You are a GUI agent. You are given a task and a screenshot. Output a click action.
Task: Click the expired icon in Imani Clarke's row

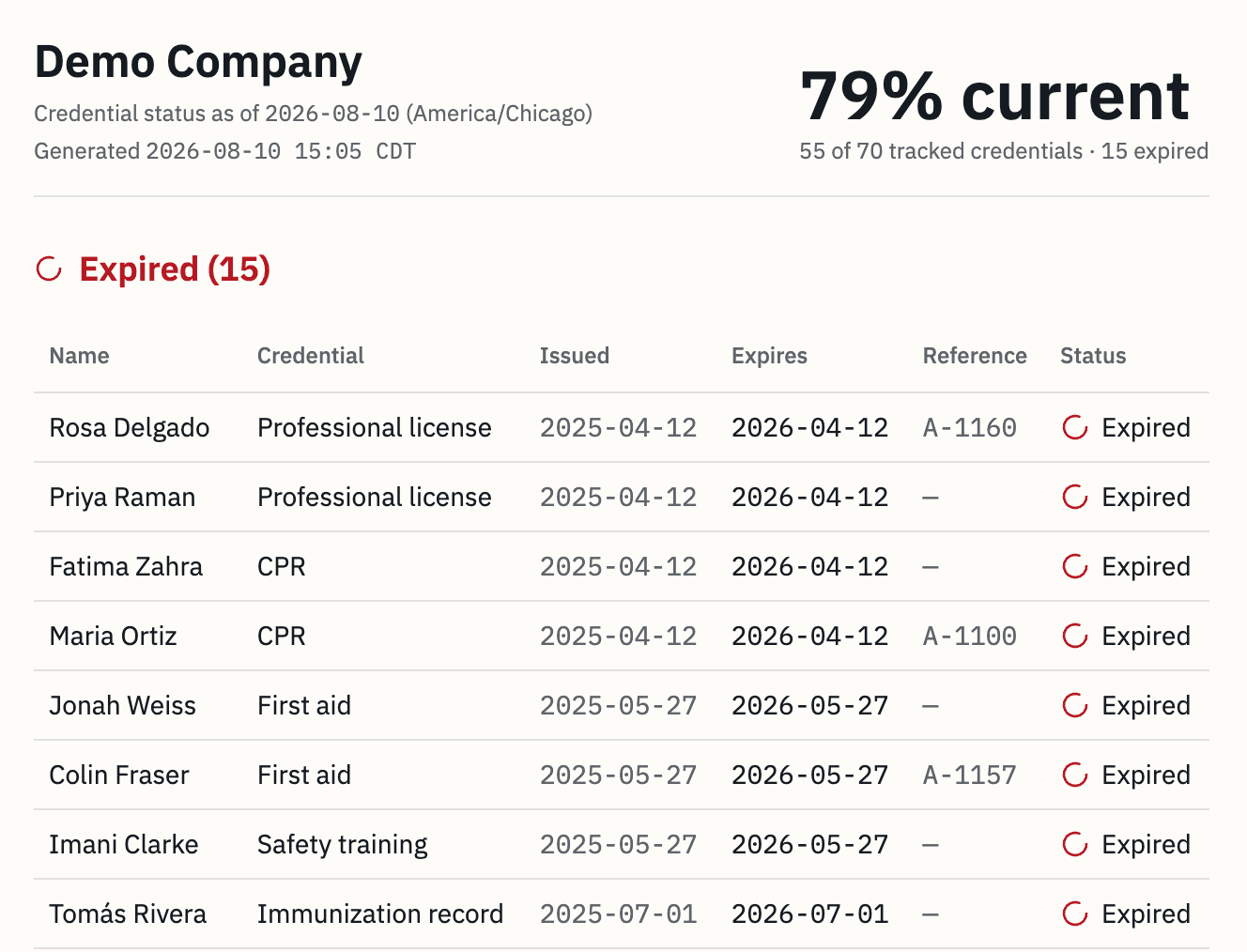(x=1075, y=845)
